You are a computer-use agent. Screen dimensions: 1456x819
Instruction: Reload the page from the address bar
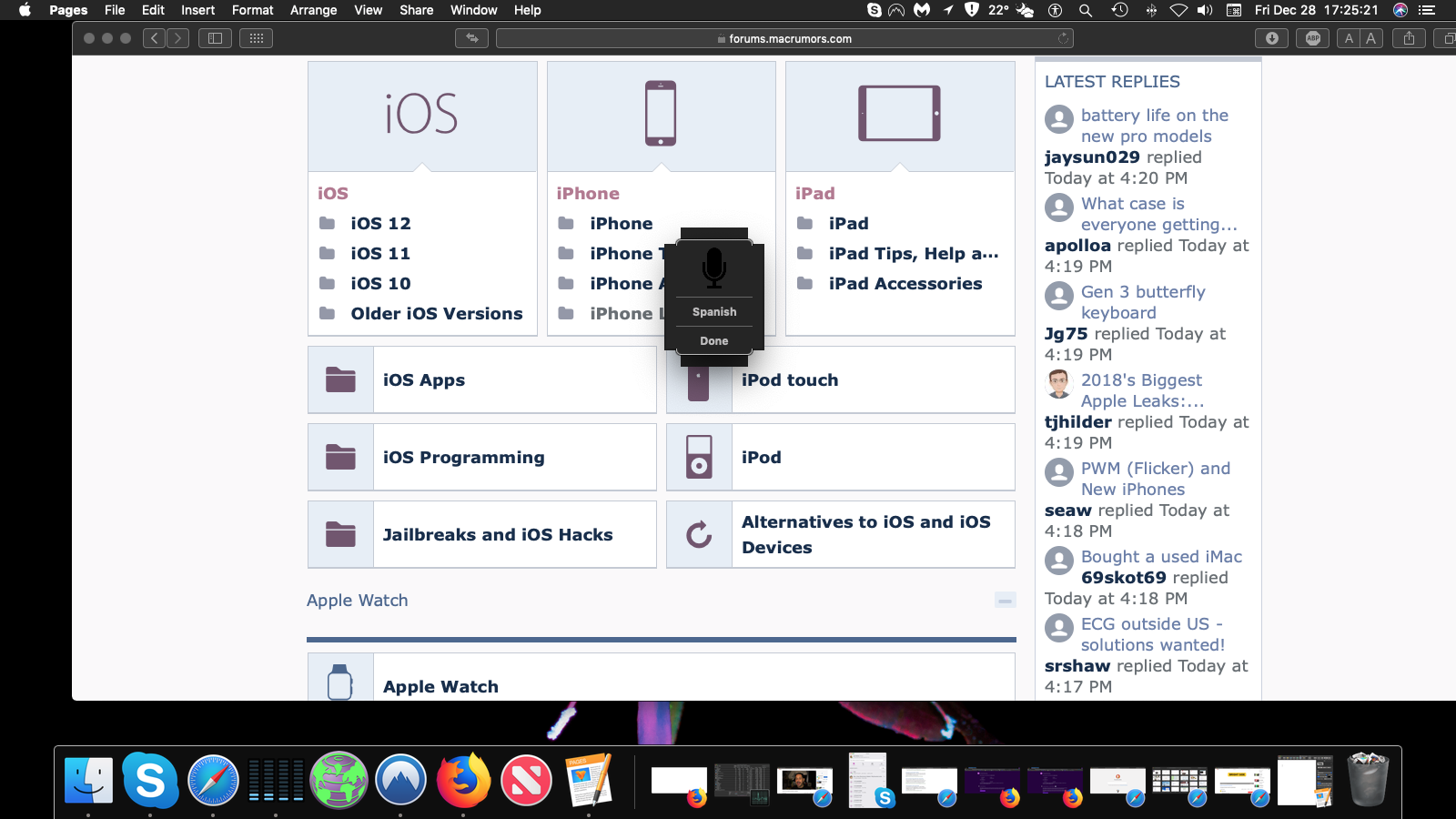click(1063, 38)
